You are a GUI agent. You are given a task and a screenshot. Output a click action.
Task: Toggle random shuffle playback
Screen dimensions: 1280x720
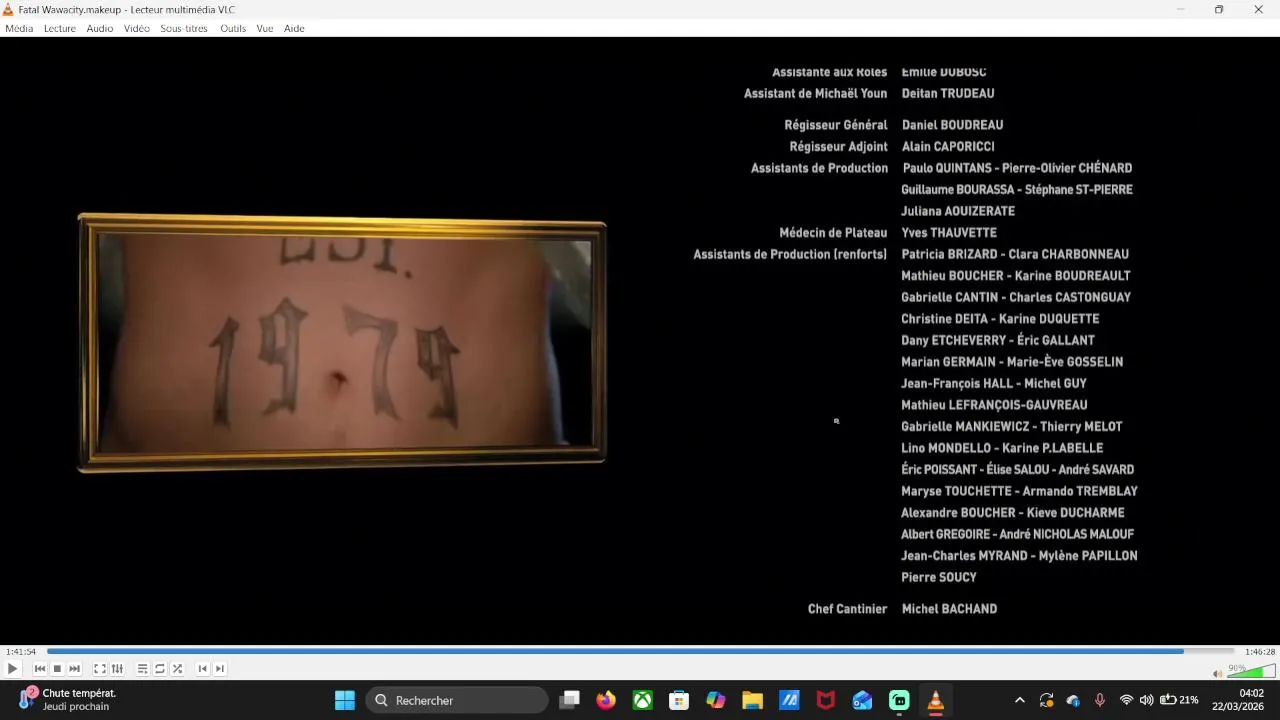pyautogui.click(x=177, y=669)
